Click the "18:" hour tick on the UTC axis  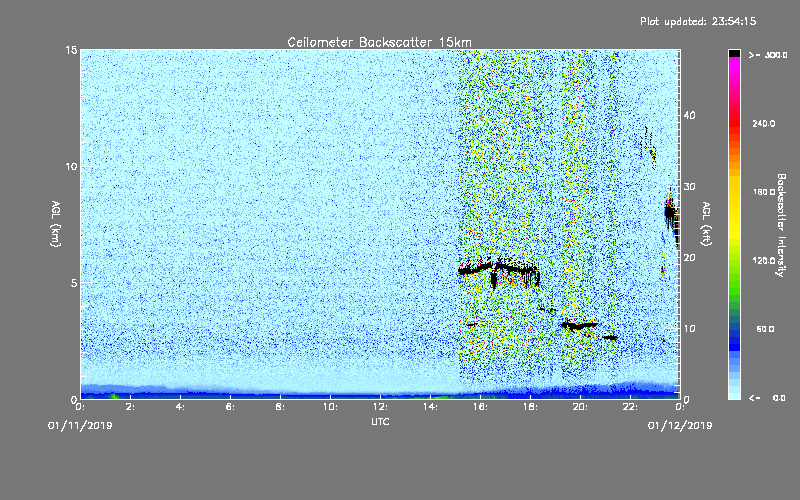point(531,407)
